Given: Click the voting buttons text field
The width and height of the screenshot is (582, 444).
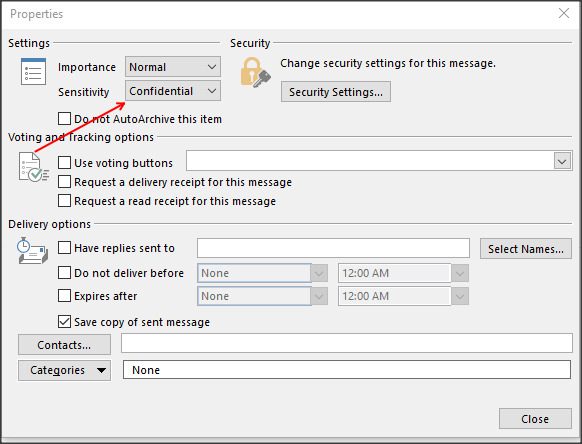Looking at the screenshot, I should point(370,161).
